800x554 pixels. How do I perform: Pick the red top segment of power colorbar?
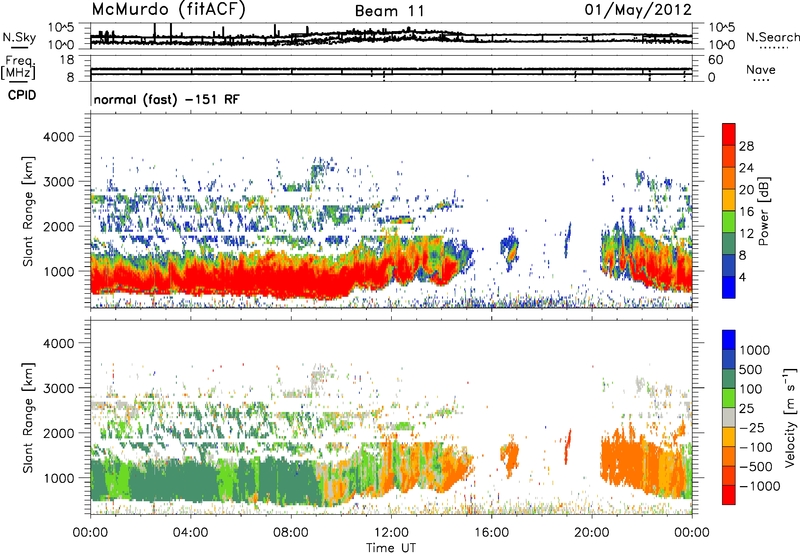(x=729, y=134)
